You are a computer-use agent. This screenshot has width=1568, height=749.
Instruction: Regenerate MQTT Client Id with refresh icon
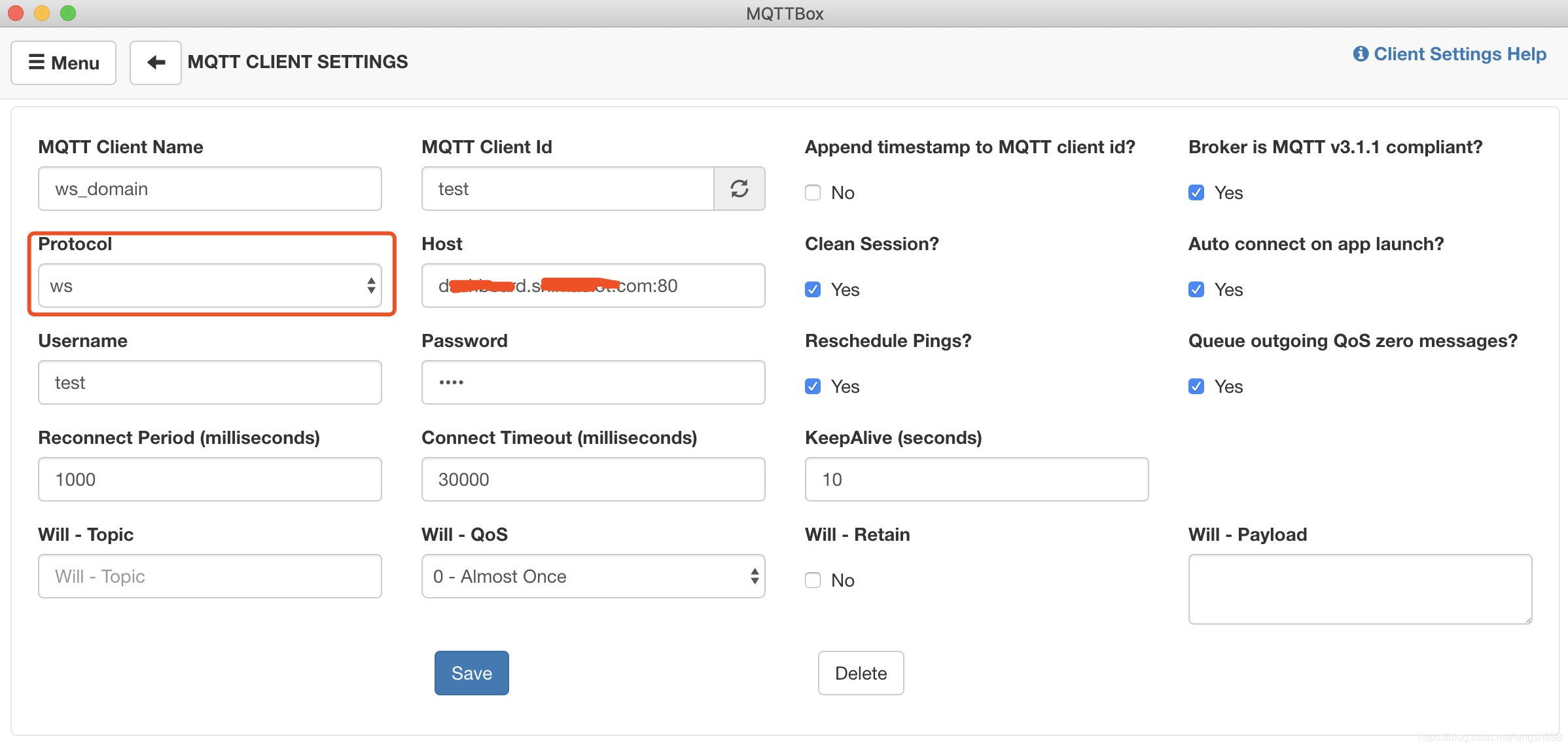[x=739, y=189]
